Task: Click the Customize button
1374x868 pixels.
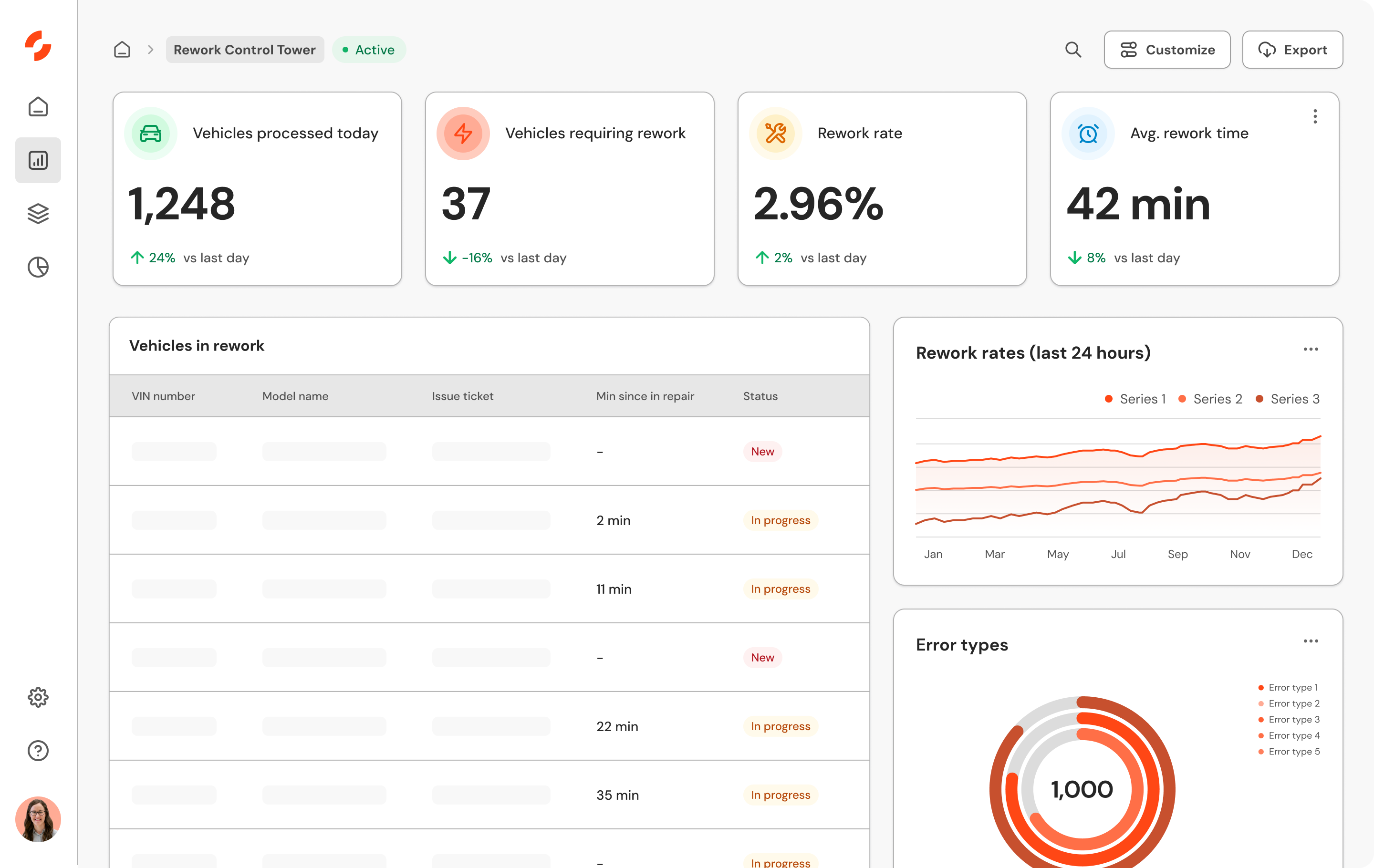Action: point(1167,50)
